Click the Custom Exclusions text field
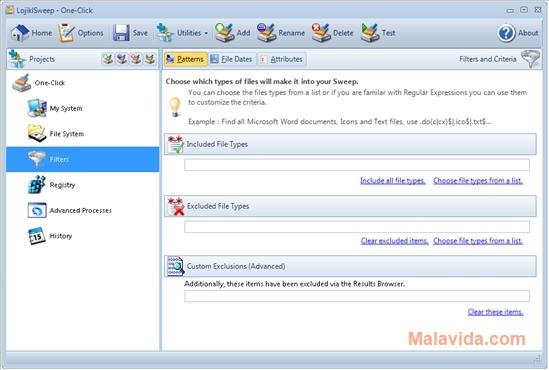 coord(357,296)
